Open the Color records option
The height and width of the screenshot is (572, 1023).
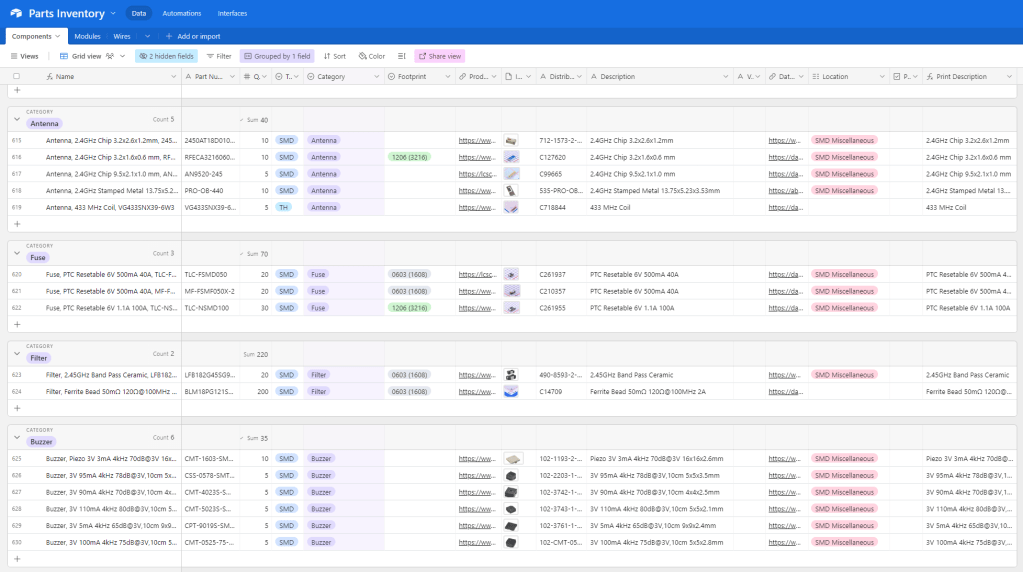click(x=371, y=56)
